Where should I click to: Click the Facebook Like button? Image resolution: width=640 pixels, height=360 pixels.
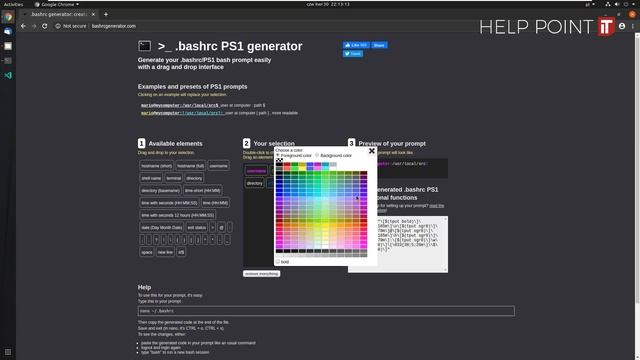[x=356, y=45]
